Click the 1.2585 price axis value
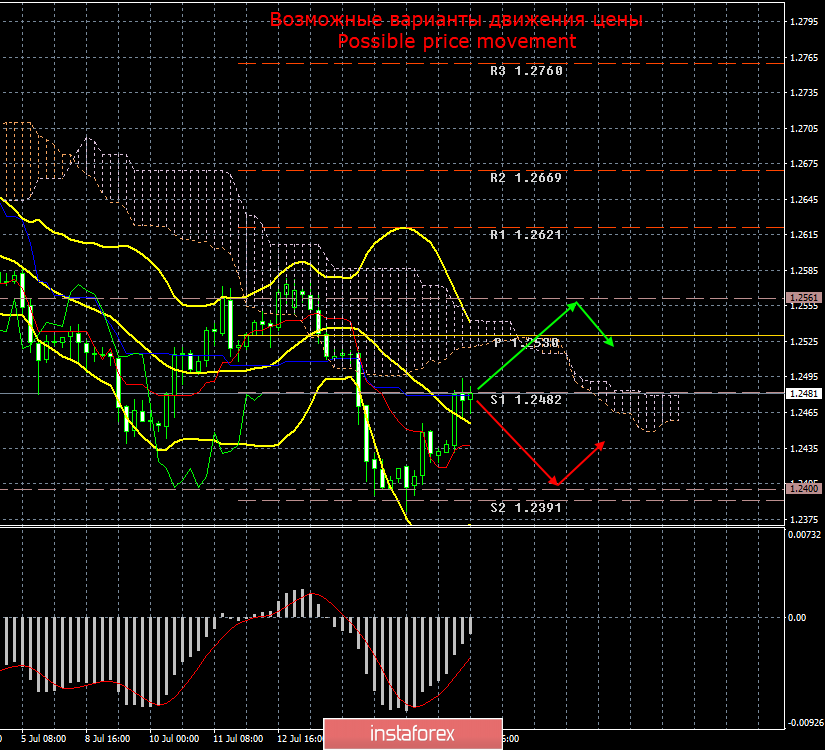 tap(804, 271)
